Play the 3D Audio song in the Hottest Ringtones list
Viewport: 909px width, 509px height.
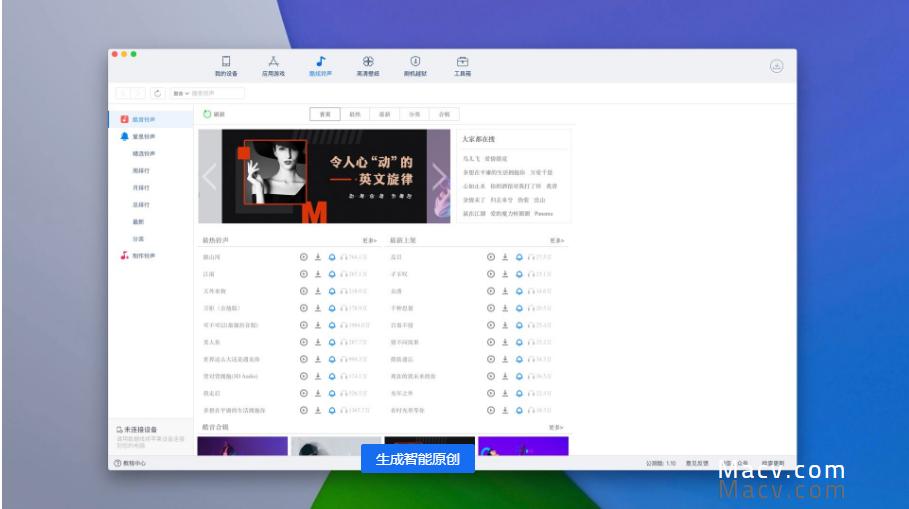click(x=304, y=376)
